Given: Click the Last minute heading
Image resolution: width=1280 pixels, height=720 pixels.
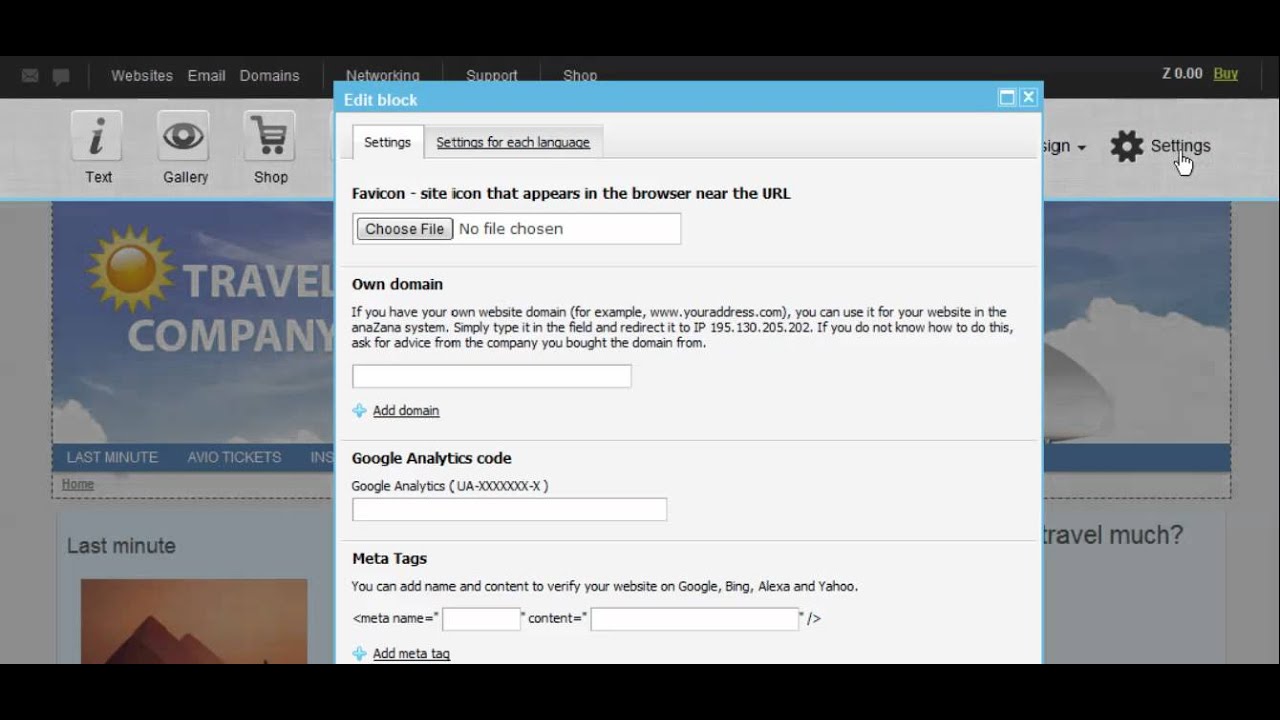Looking at the screenshot, I should pyautogui.click(x=121, y=546).
